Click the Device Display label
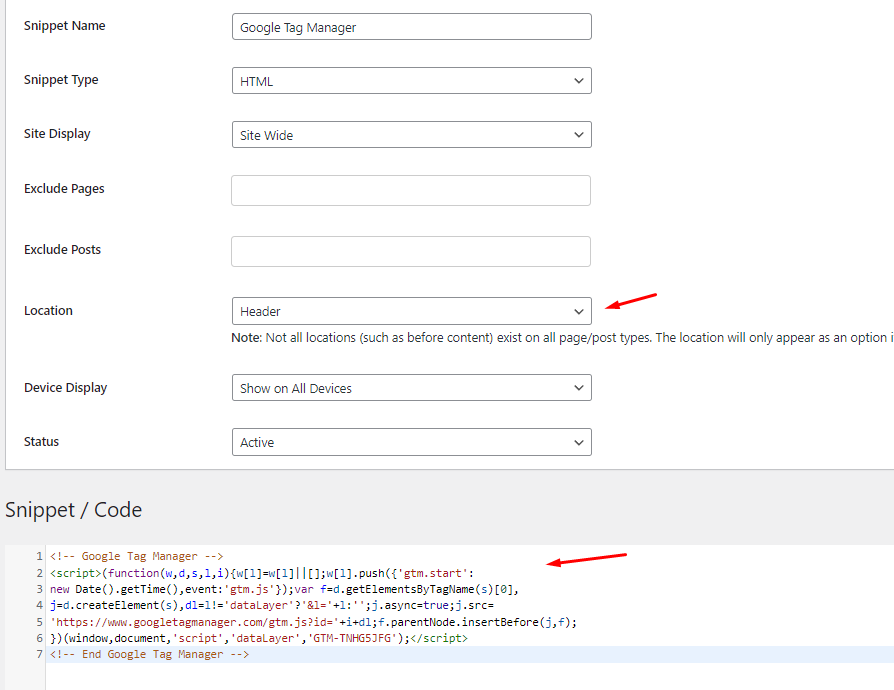894x690 pixels. [66, 388]
